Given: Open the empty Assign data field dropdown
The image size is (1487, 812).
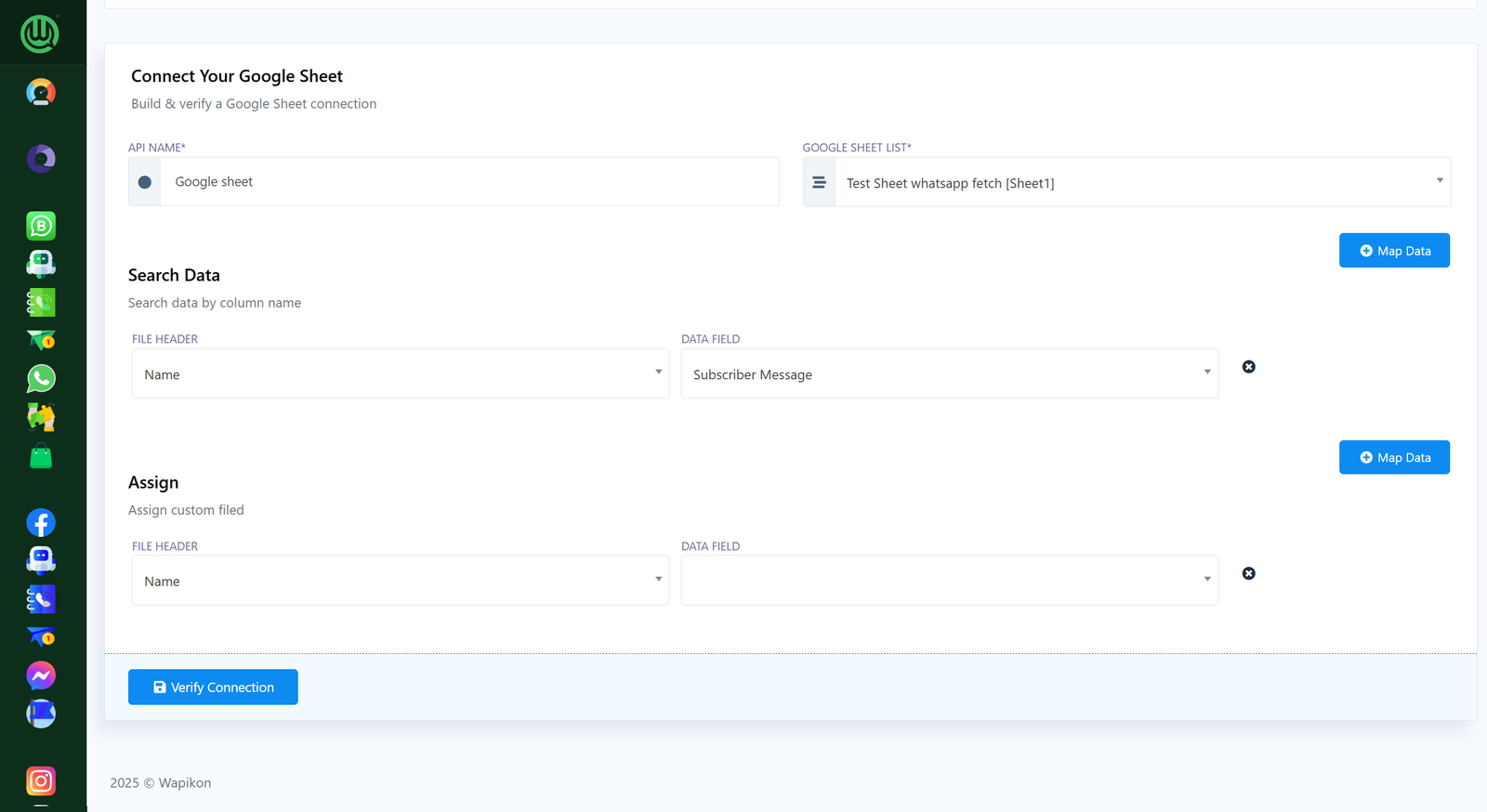Looking at the screenshot, I should click(x=950, y=581).
